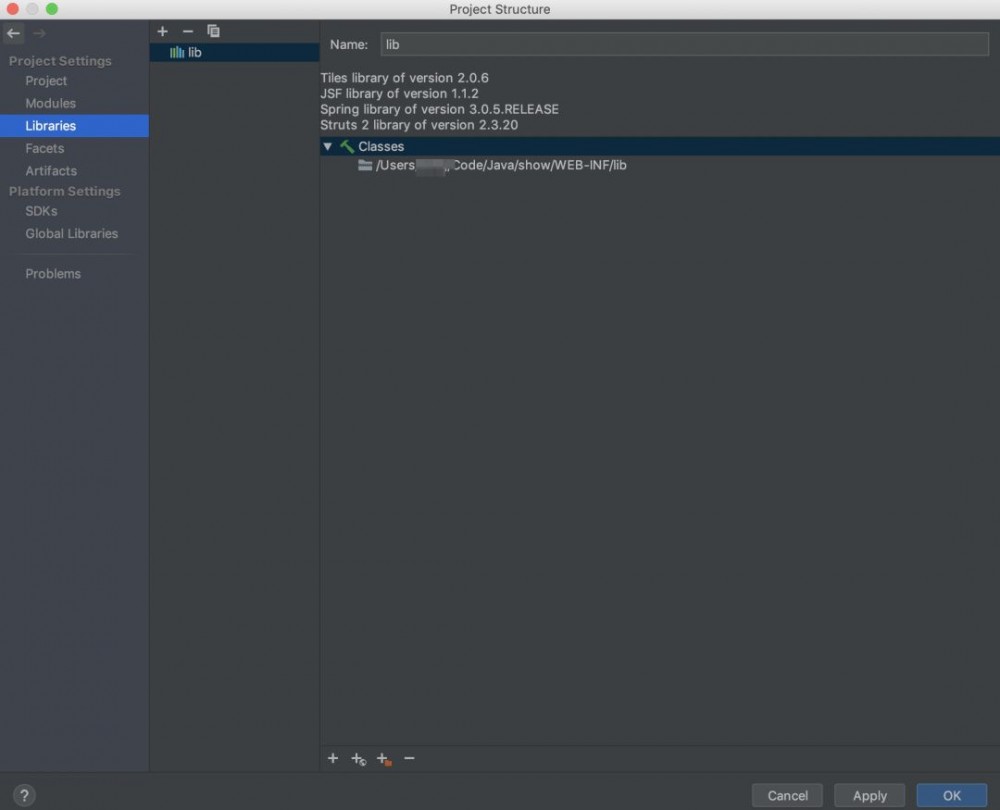Click the red close window button
Screen dimensions: 1000x810
pos(12,9)
